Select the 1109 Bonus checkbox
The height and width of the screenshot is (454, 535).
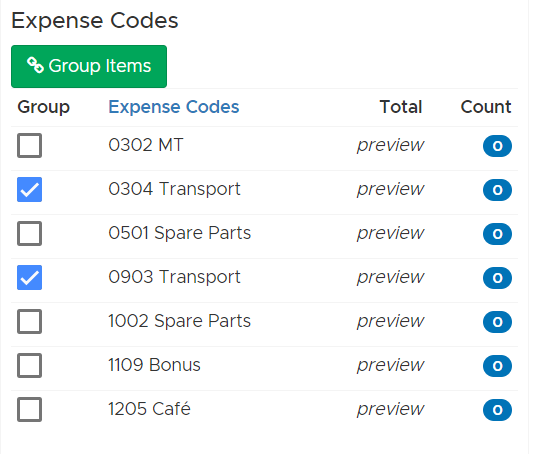click(30, 366)
